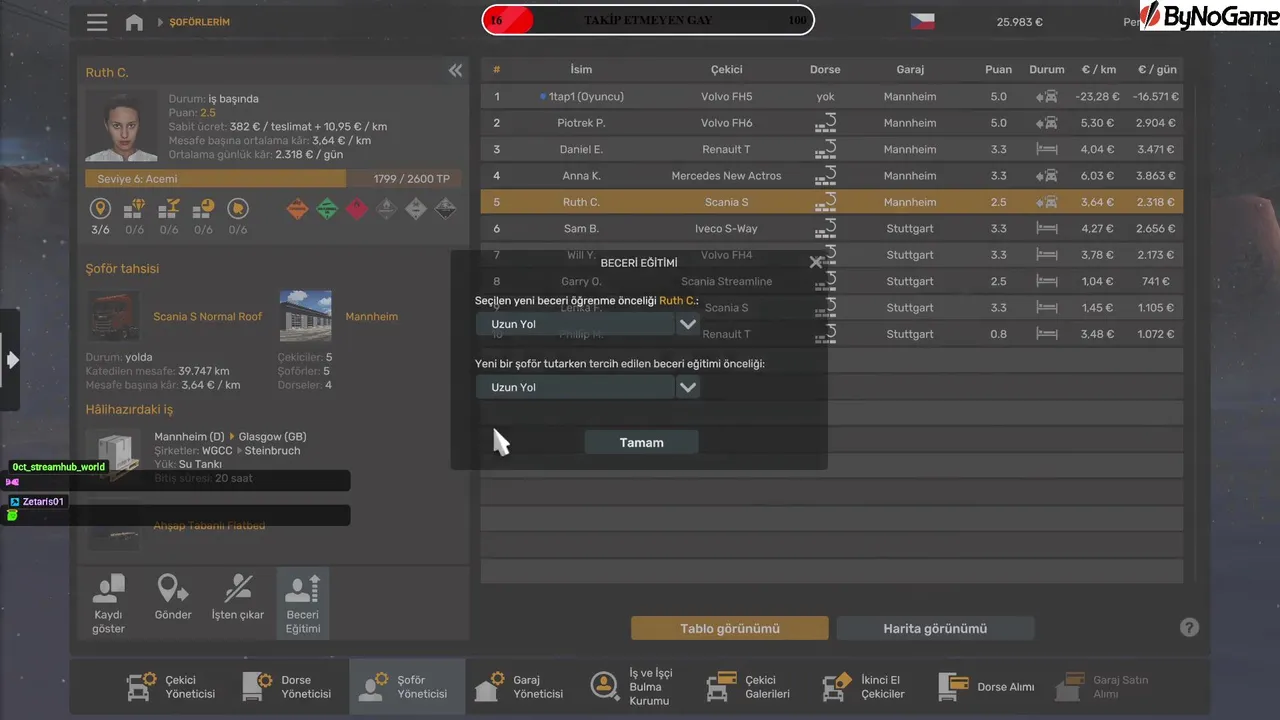Viewport: 1280px width, 720px height.
Task: Click the Gönder icon button
Action: [x=173, y=604]
